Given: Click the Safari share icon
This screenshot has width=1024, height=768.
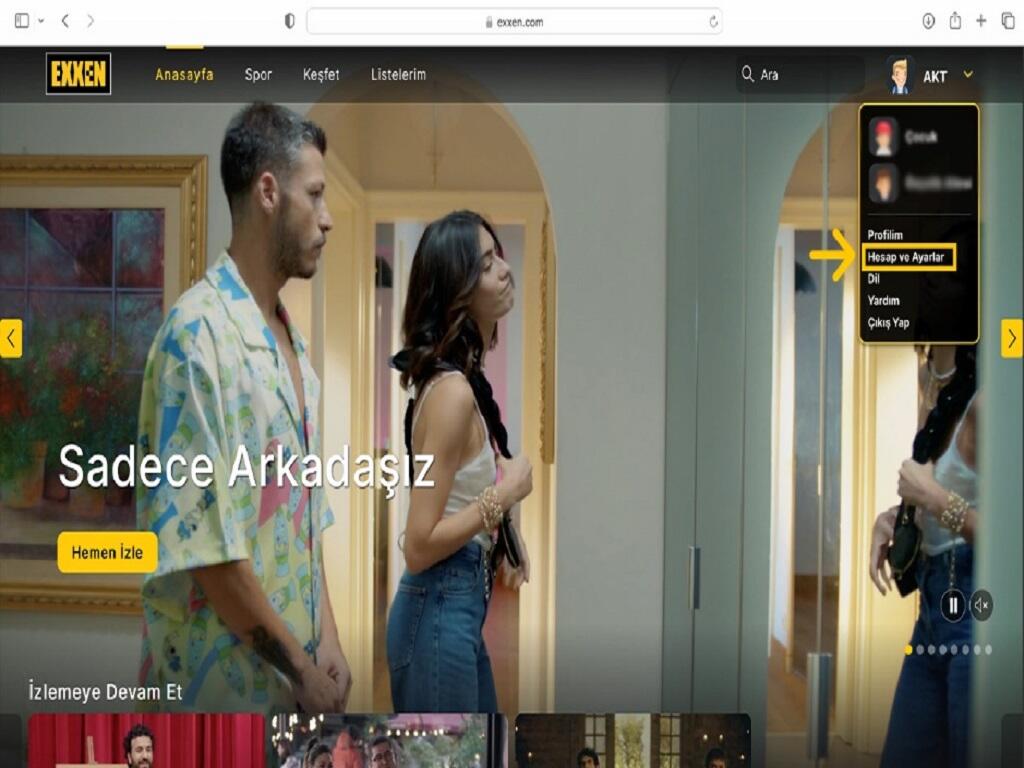Looking at the screenshot, I should coord(955,21).
